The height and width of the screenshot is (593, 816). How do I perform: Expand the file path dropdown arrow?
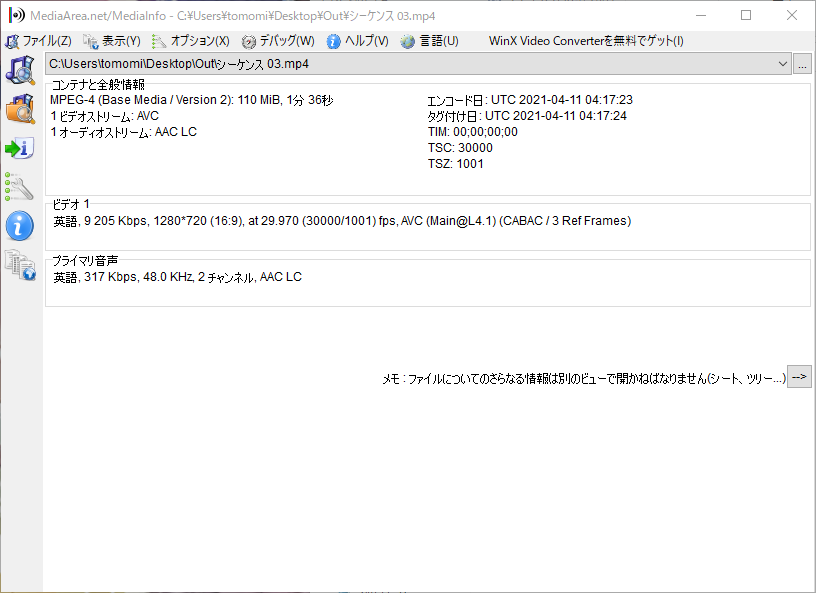[x=782, y=64]
